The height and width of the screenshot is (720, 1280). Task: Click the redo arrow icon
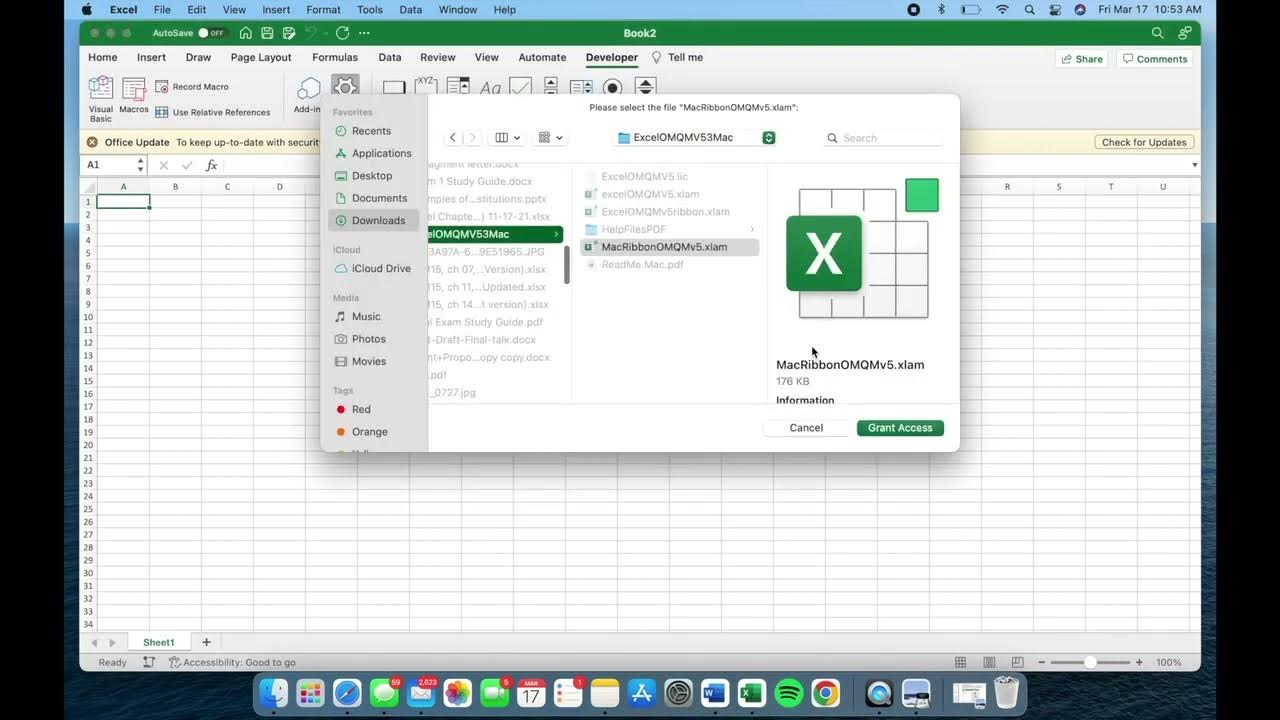343,33
